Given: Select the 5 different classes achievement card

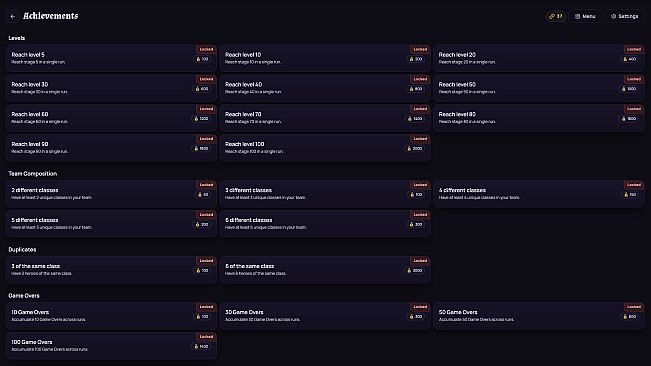Looking at the screenshot, I should click(x=111, y=224).
